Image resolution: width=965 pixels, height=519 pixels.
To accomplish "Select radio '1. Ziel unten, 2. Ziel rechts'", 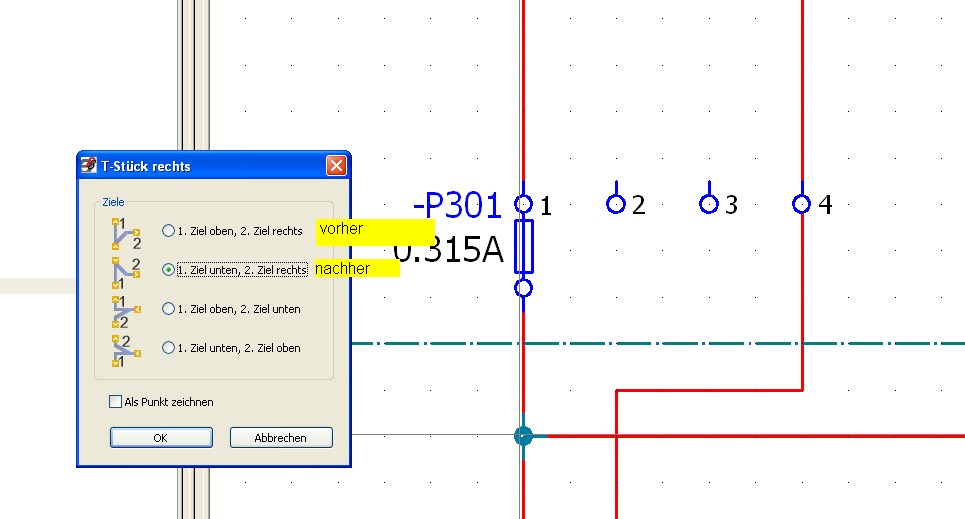I will [168, 270].
